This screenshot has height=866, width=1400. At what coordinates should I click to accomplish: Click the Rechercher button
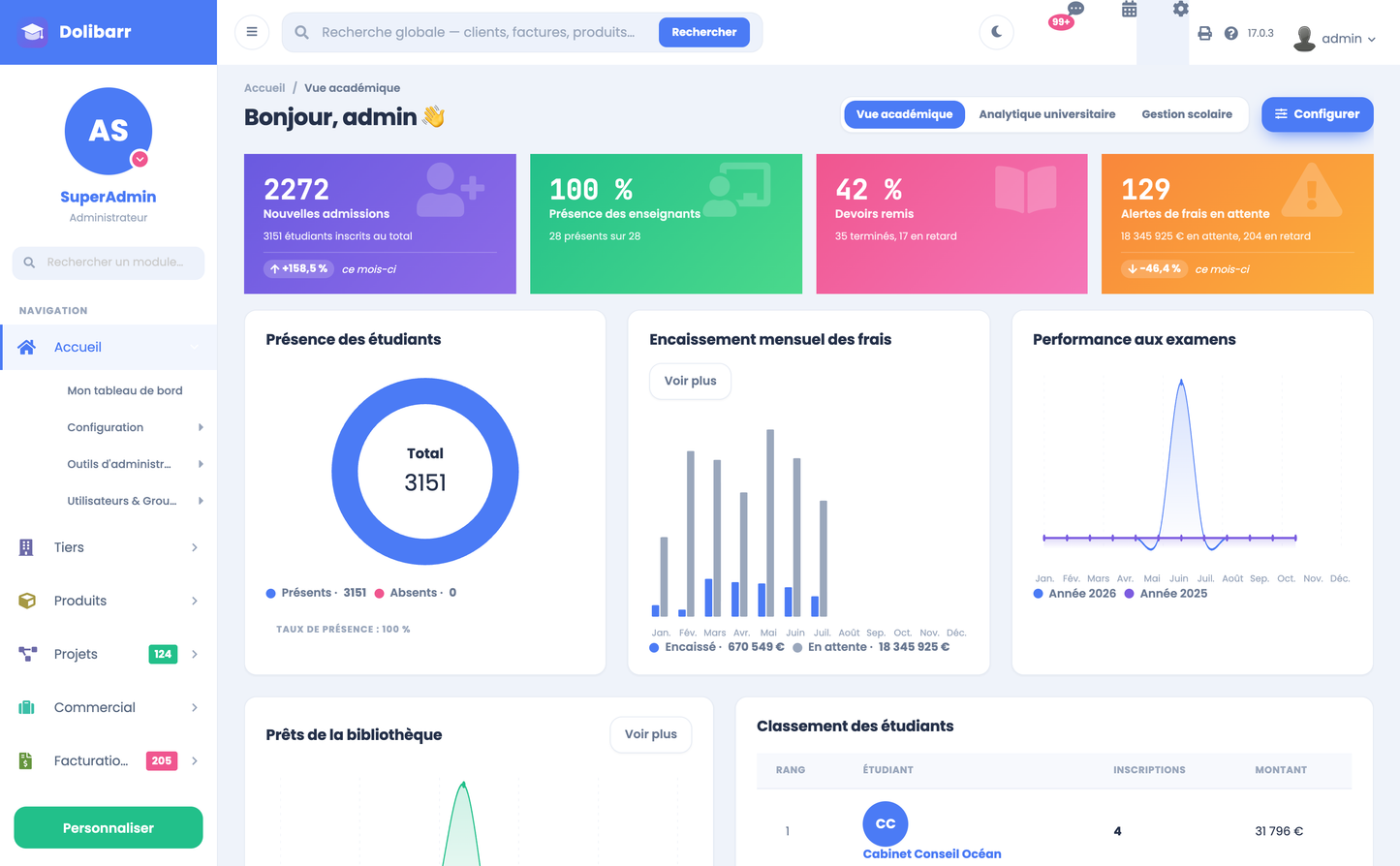tap(704, 32)
